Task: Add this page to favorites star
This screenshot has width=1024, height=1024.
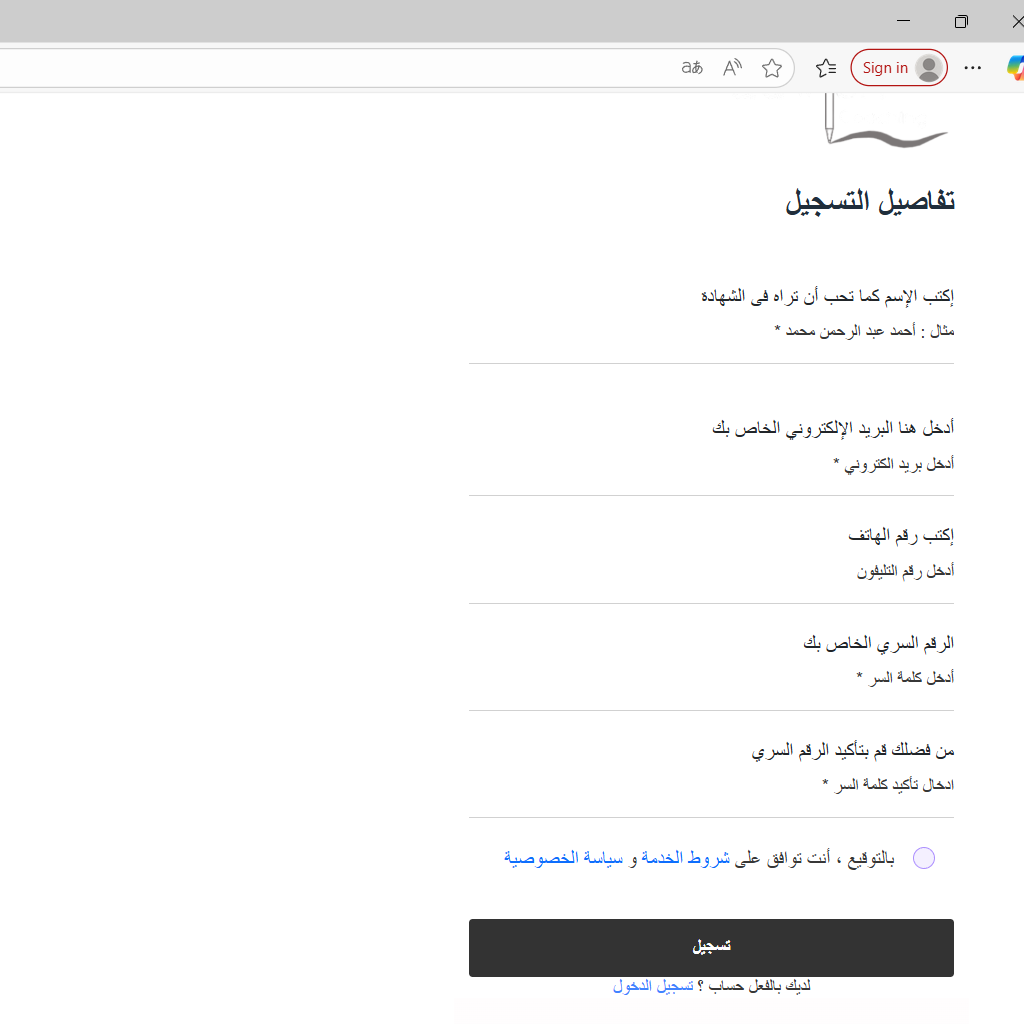Action: pos(772,68)
